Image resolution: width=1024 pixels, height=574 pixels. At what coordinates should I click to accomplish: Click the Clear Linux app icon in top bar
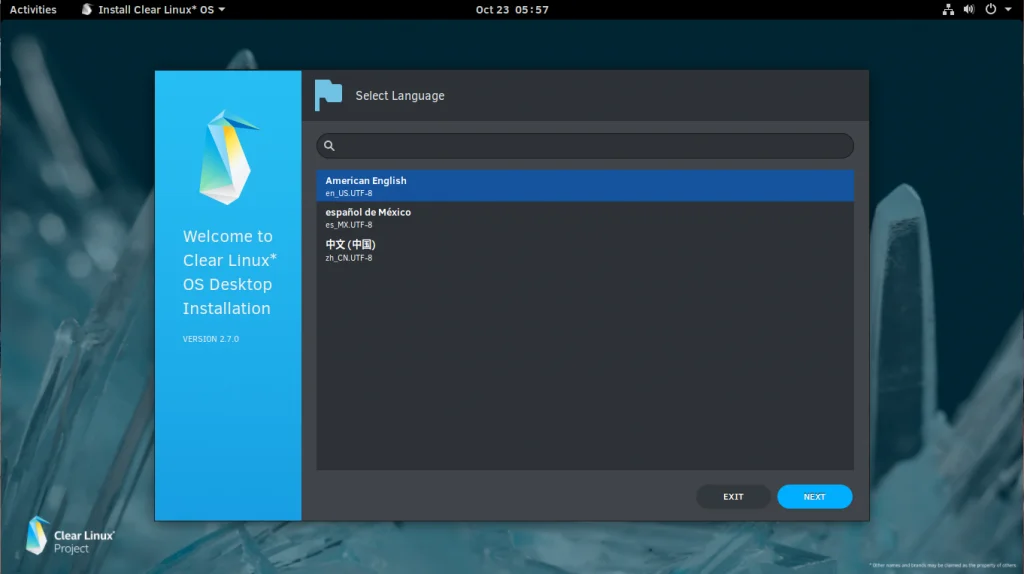[x=87, y=10]
